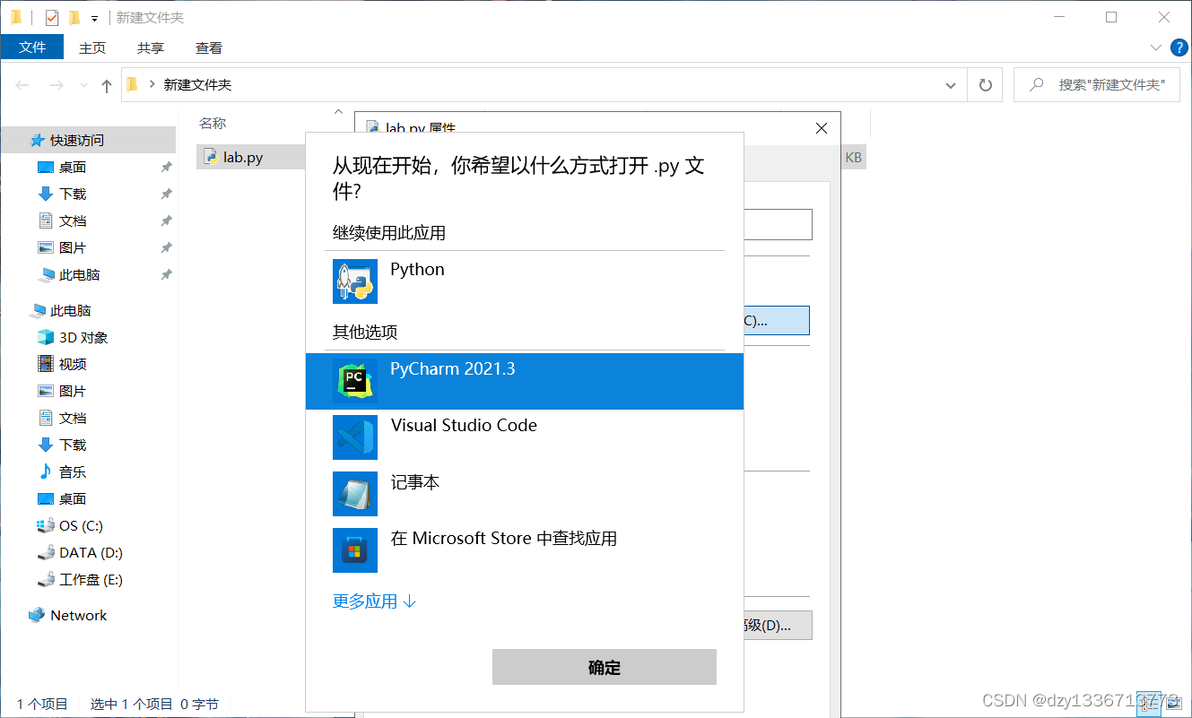Click the 更改(C)... button in properties dialog
1192x718 pixels.
click(x=776, y=320)
